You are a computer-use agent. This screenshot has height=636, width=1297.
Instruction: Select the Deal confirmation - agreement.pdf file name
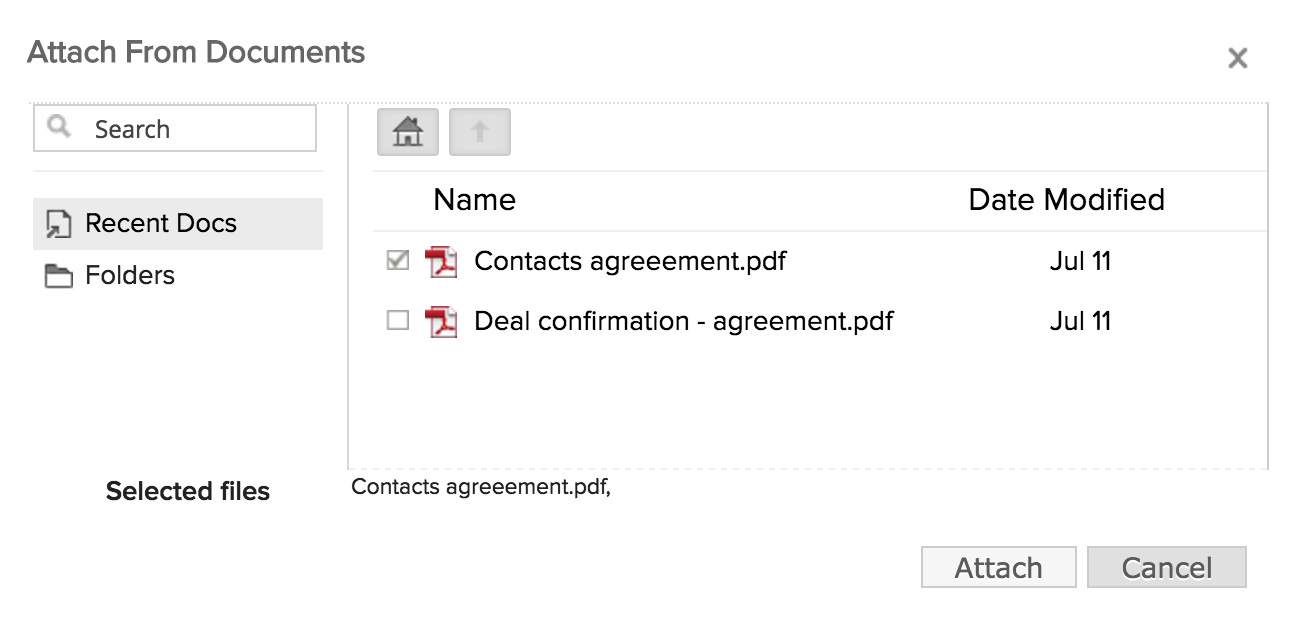[x=684, y=321]
